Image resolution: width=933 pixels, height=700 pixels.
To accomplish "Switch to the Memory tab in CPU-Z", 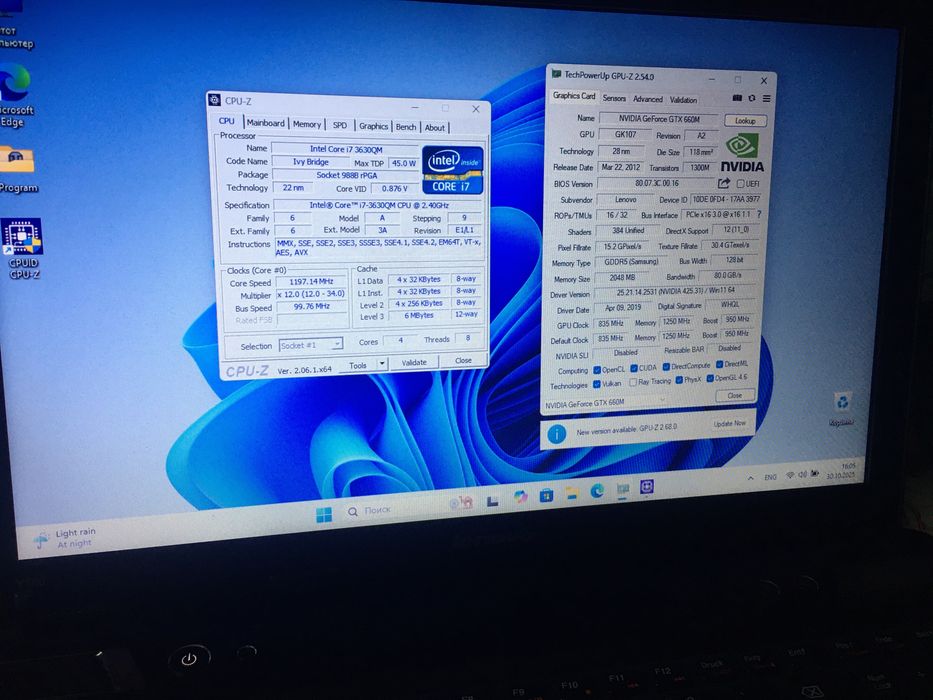I will click(307, 124).
